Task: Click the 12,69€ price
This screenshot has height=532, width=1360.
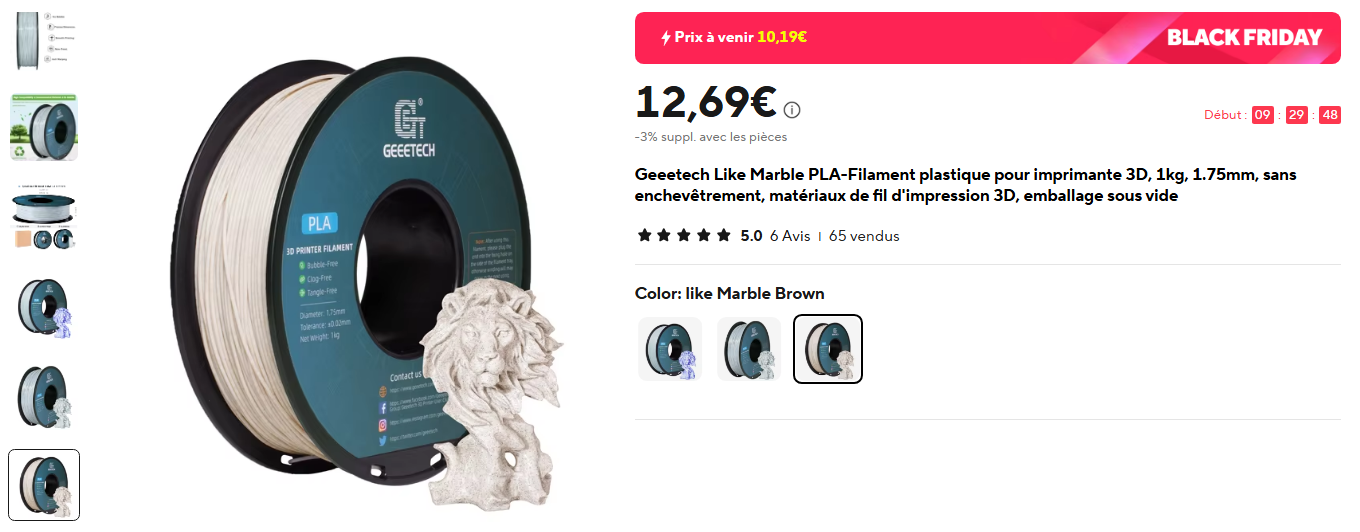Action: [706, 102]
